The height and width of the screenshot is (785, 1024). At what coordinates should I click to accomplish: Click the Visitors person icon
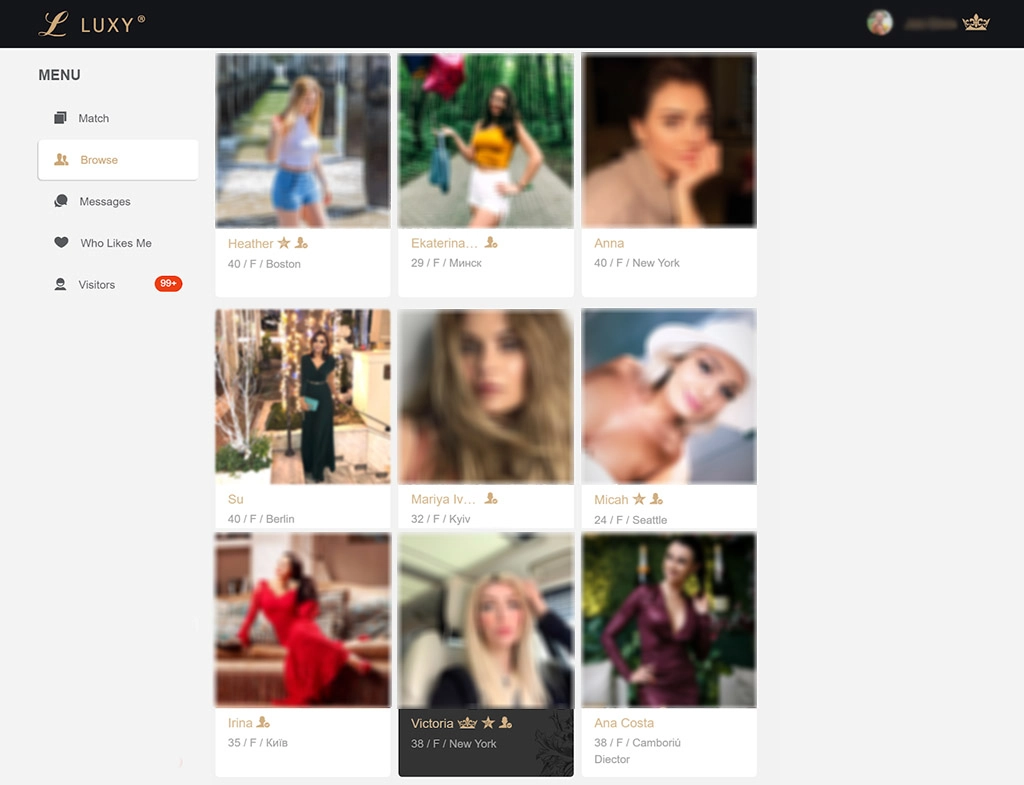(x=62, y=284)
